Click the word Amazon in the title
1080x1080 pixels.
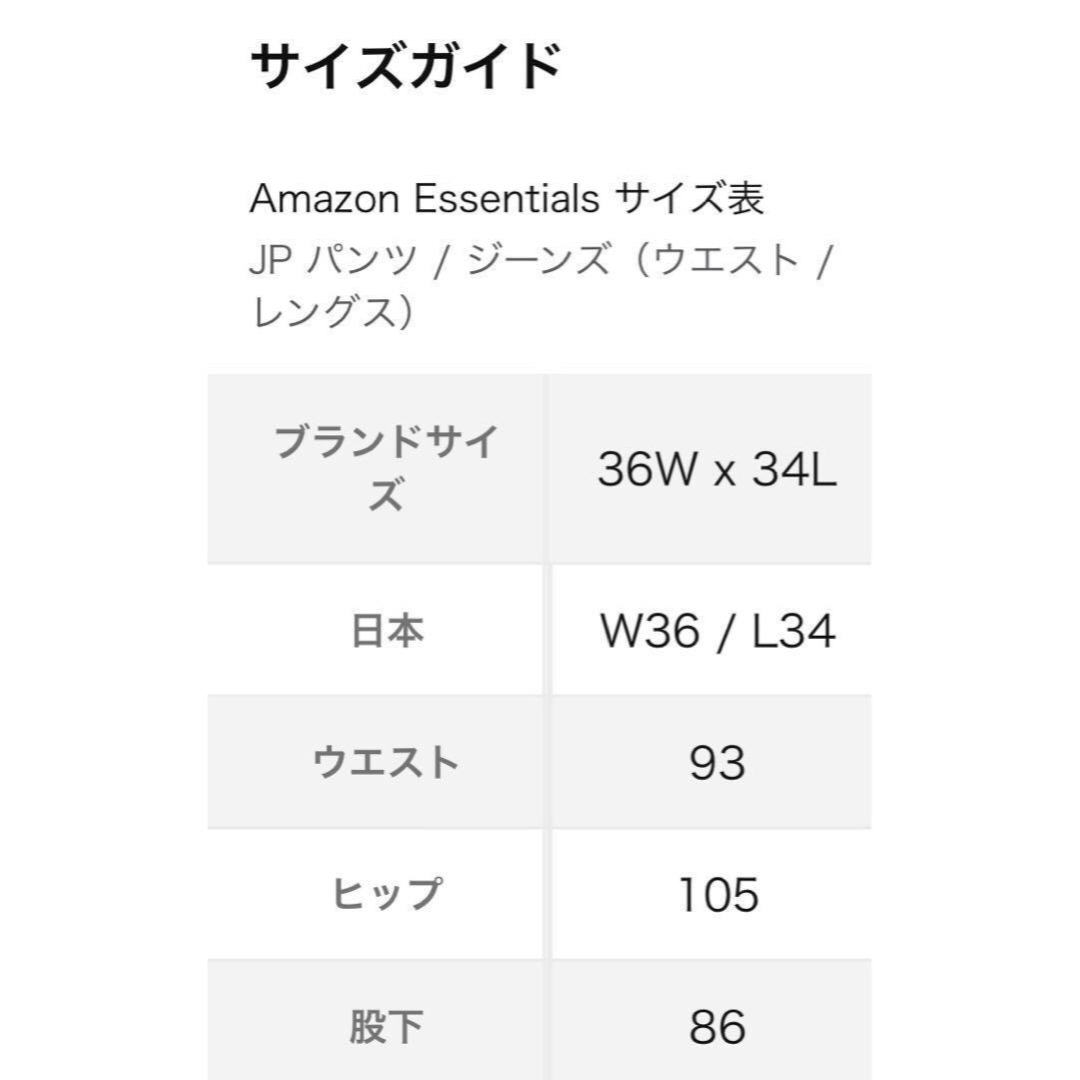point(324,199)
